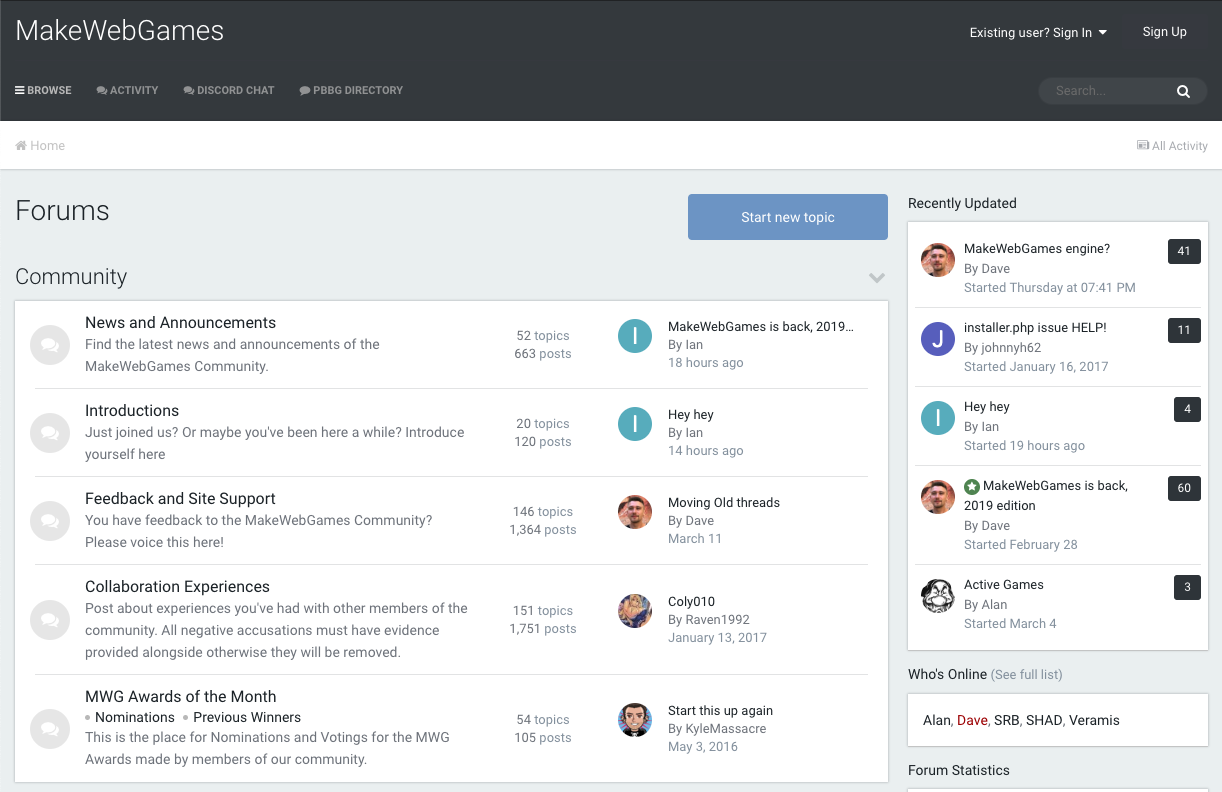The height and width of the screenshot is (792, 1222).
Task: Open the MWG Awards of the Month forum
Action: click(x=180, y=697)
